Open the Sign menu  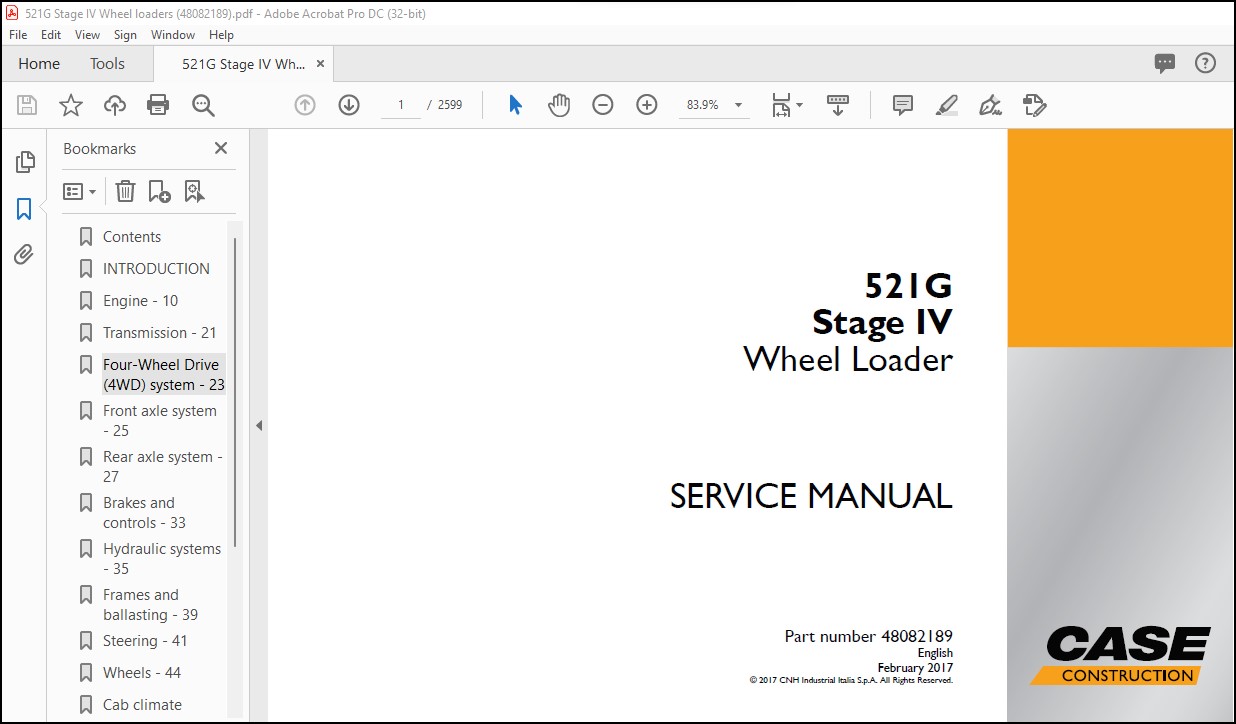(x=126, y=34)
